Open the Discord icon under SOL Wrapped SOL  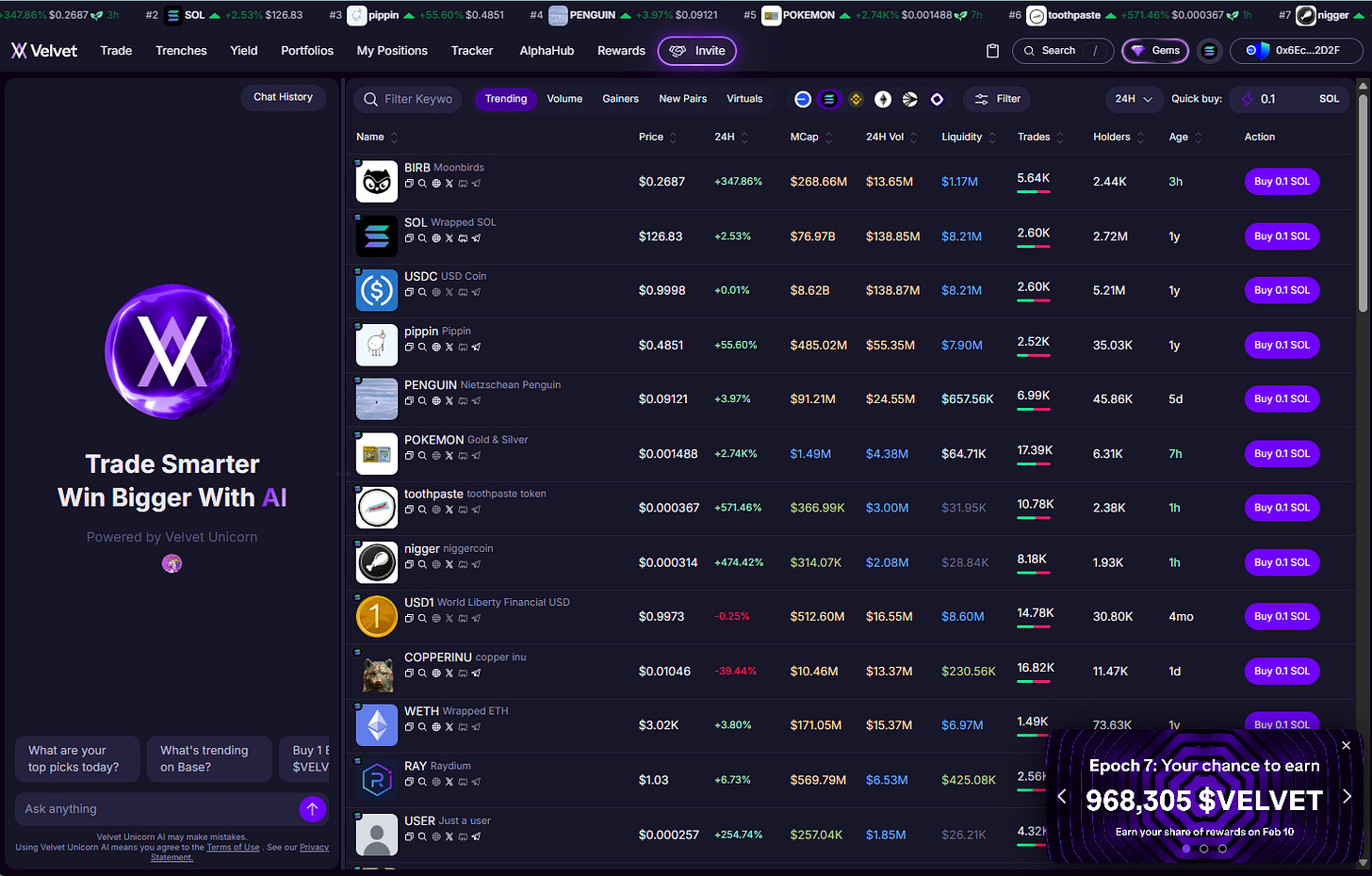pyautogui.click(x=463, y=238)
